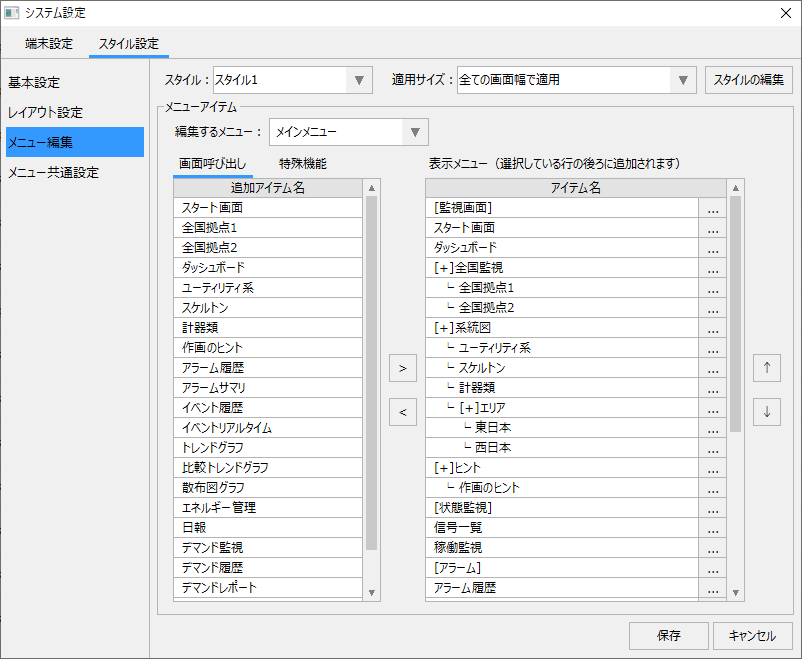Screen dimensions: 802x659
Task: Select レイアウト設定 in the sidebar
Action: click(45, 112)
